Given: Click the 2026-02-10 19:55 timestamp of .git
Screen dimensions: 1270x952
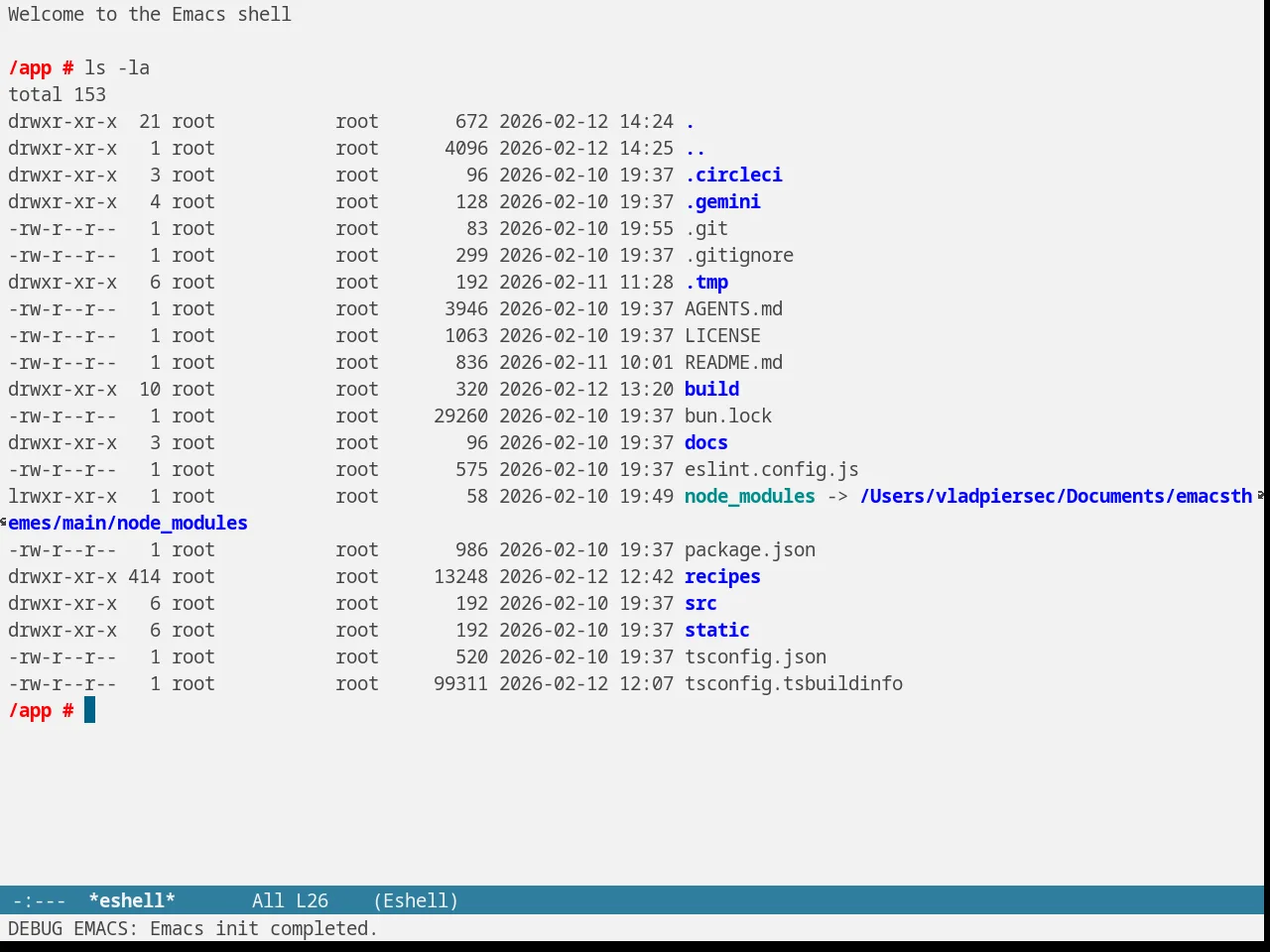Looking at the screenshot, I should click(x=586, y=229).
